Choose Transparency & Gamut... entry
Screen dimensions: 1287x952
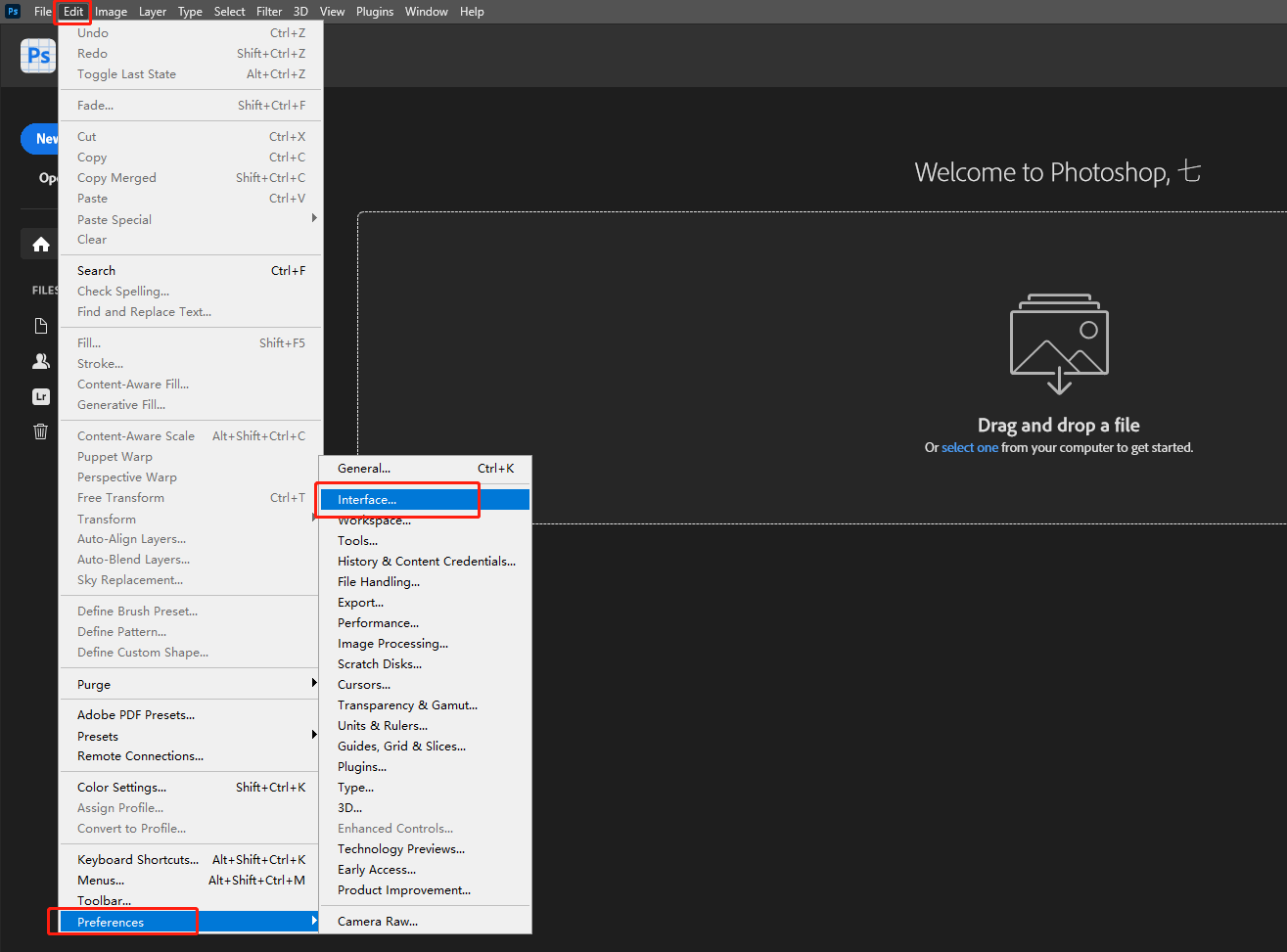[425, 704]
